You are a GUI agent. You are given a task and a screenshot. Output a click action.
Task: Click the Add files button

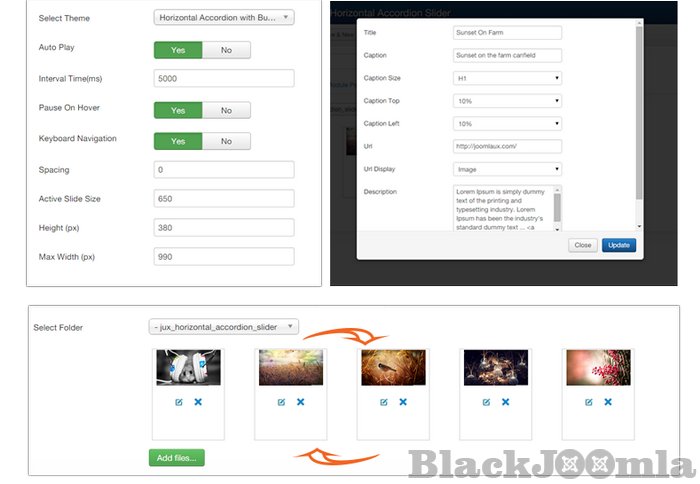coord(176,458)
